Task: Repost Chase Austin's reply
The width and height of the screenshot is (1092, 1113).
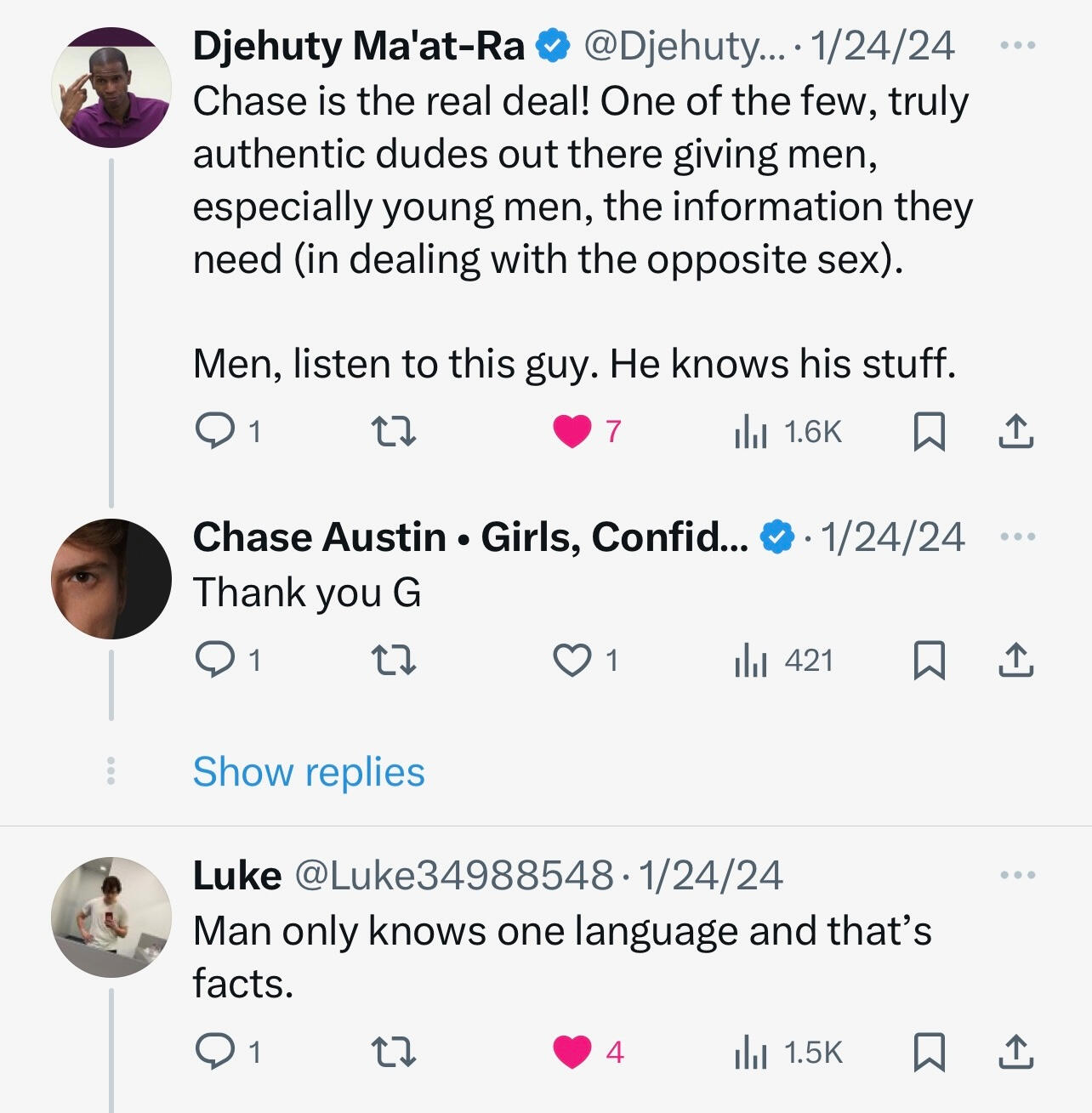Action: (x=395, y=661)
